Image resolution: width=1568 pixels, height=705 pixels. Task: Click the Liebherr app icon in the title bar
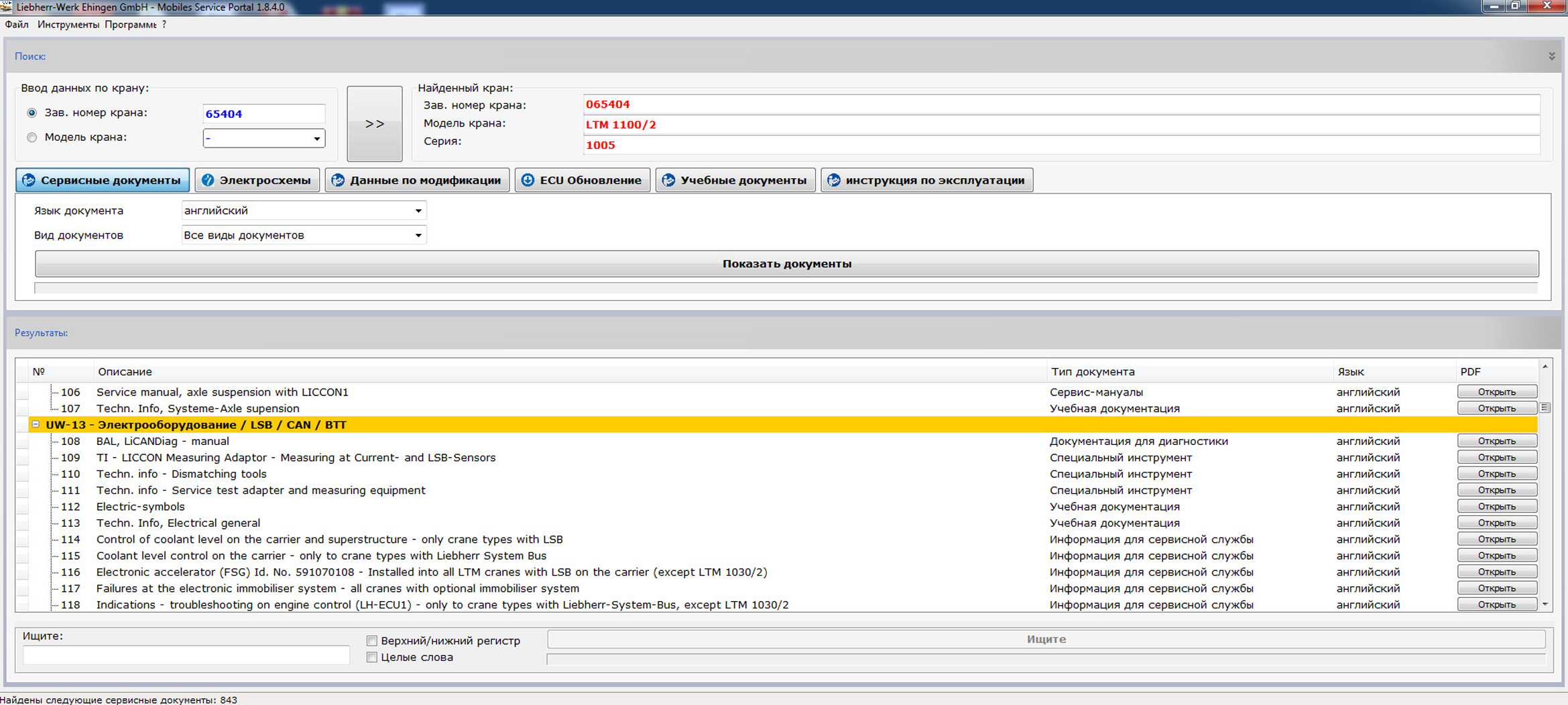[x=7, y=7]
